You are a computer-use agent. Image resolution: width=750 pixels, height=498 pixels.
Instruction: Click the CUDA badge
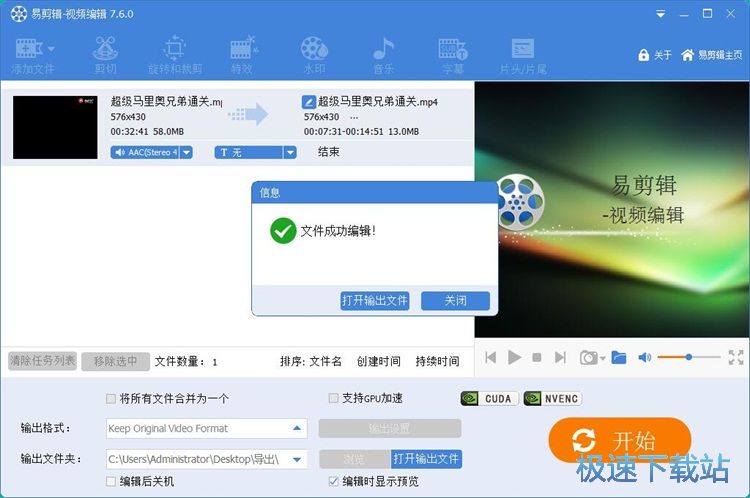coord(489,398)
